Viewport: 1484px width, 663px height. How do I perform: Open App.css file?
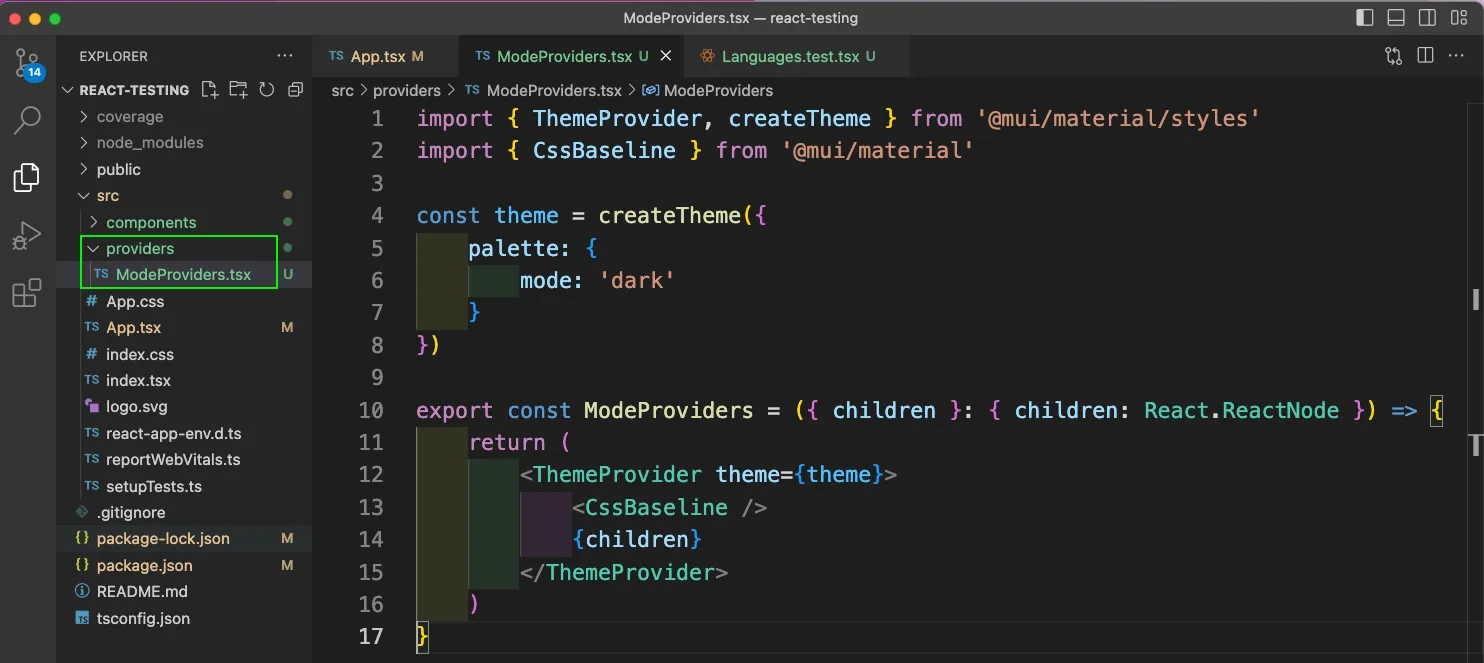(x=135, y=302)
